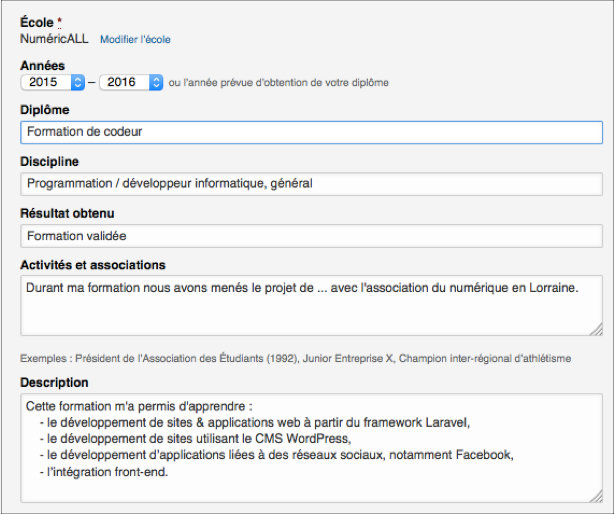Click the 'Exemples : Président de l'Association' hint
The image size is (614, 514).
(x=296, y=358)
